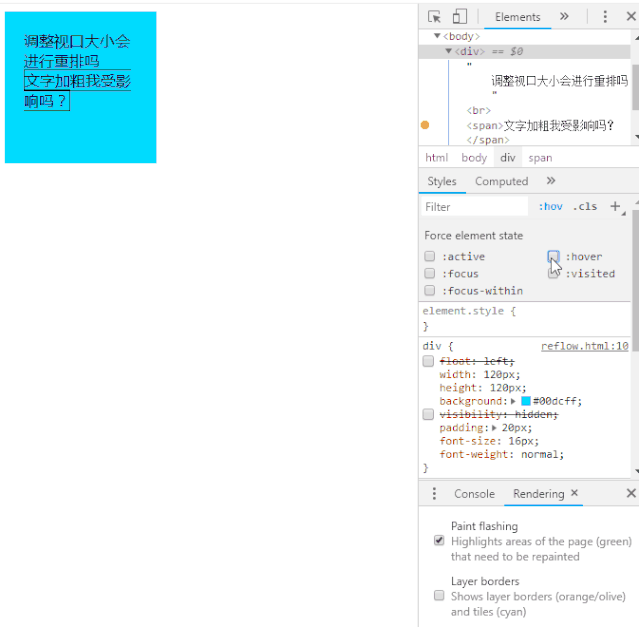The image size is (639, 627).
Task: Check the :hover state checkbox
Action: [553, 256]
